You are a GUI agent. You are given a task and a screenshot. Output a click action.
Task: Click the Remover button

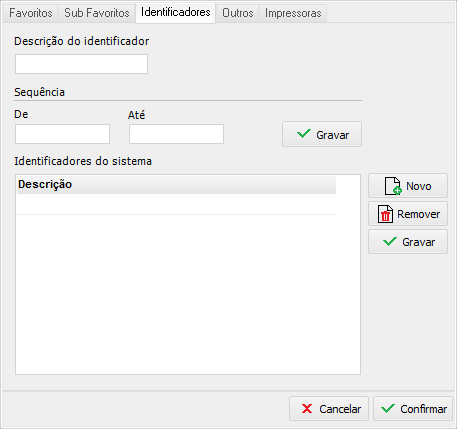tap(408, 214)
